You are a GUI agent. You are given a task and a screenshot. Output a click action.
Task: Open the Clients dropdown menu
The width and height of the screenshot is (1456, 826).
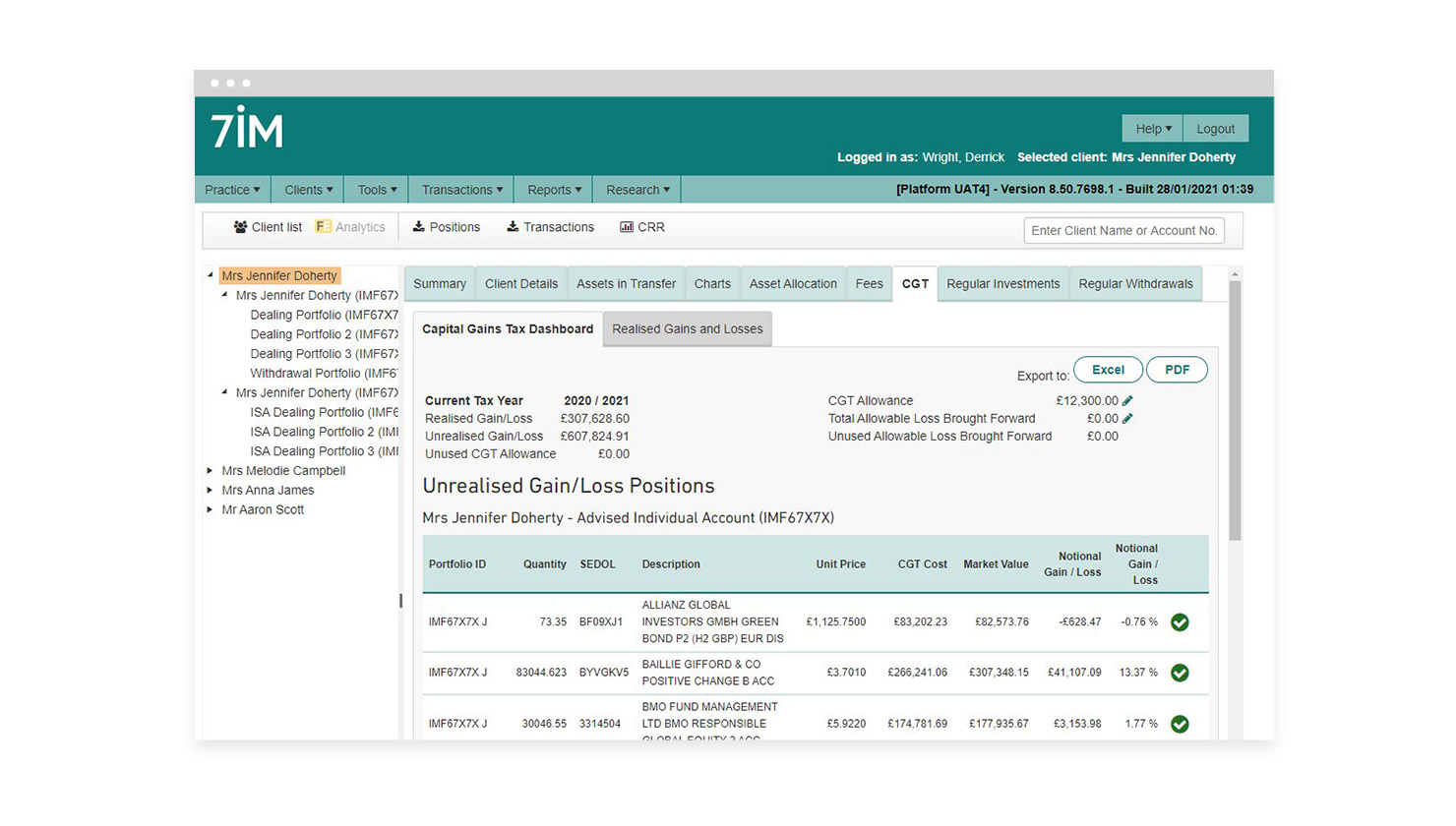(309, 190)
